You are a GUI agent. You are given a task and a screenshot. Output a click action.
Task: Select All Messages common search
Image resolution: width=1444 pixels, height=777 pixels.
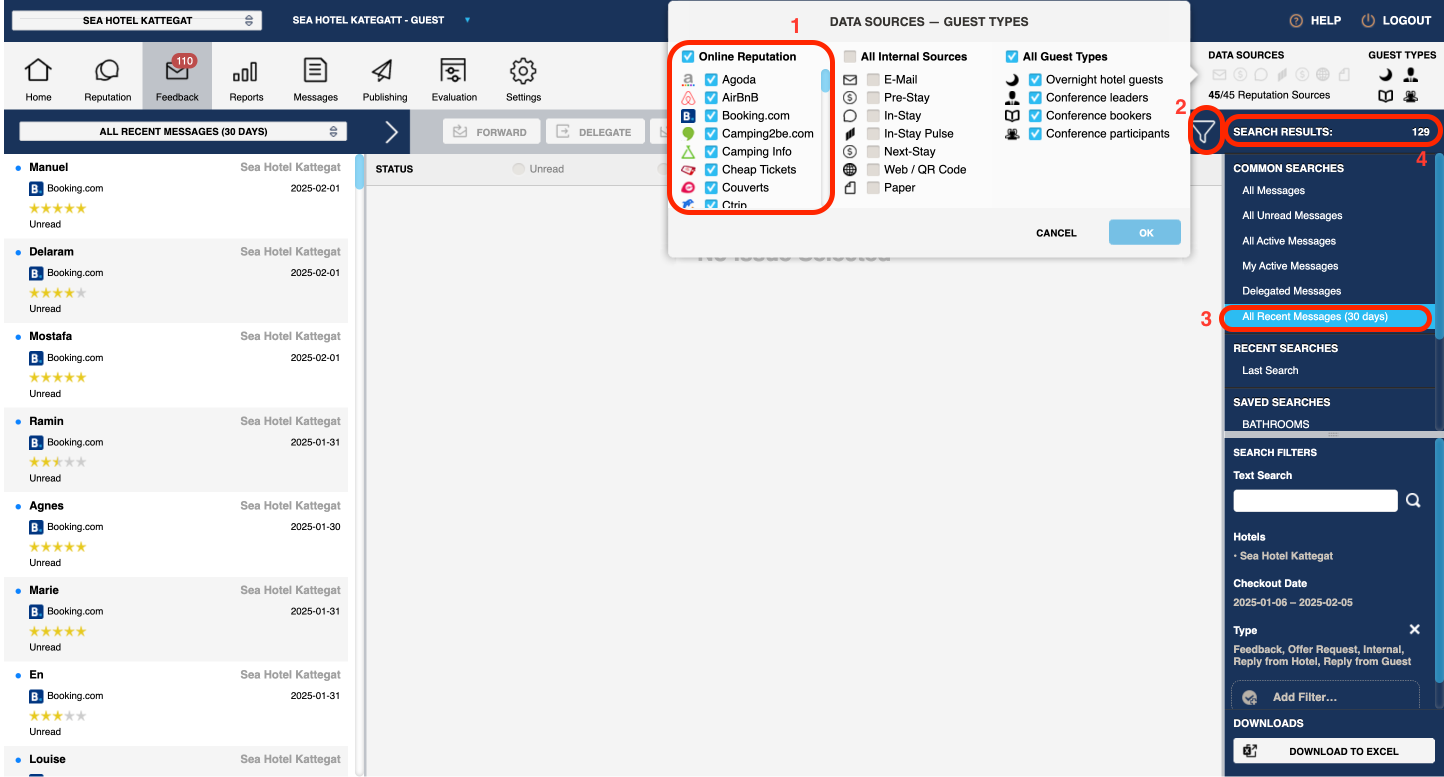pyautogui.click(x=1273, y=191)
